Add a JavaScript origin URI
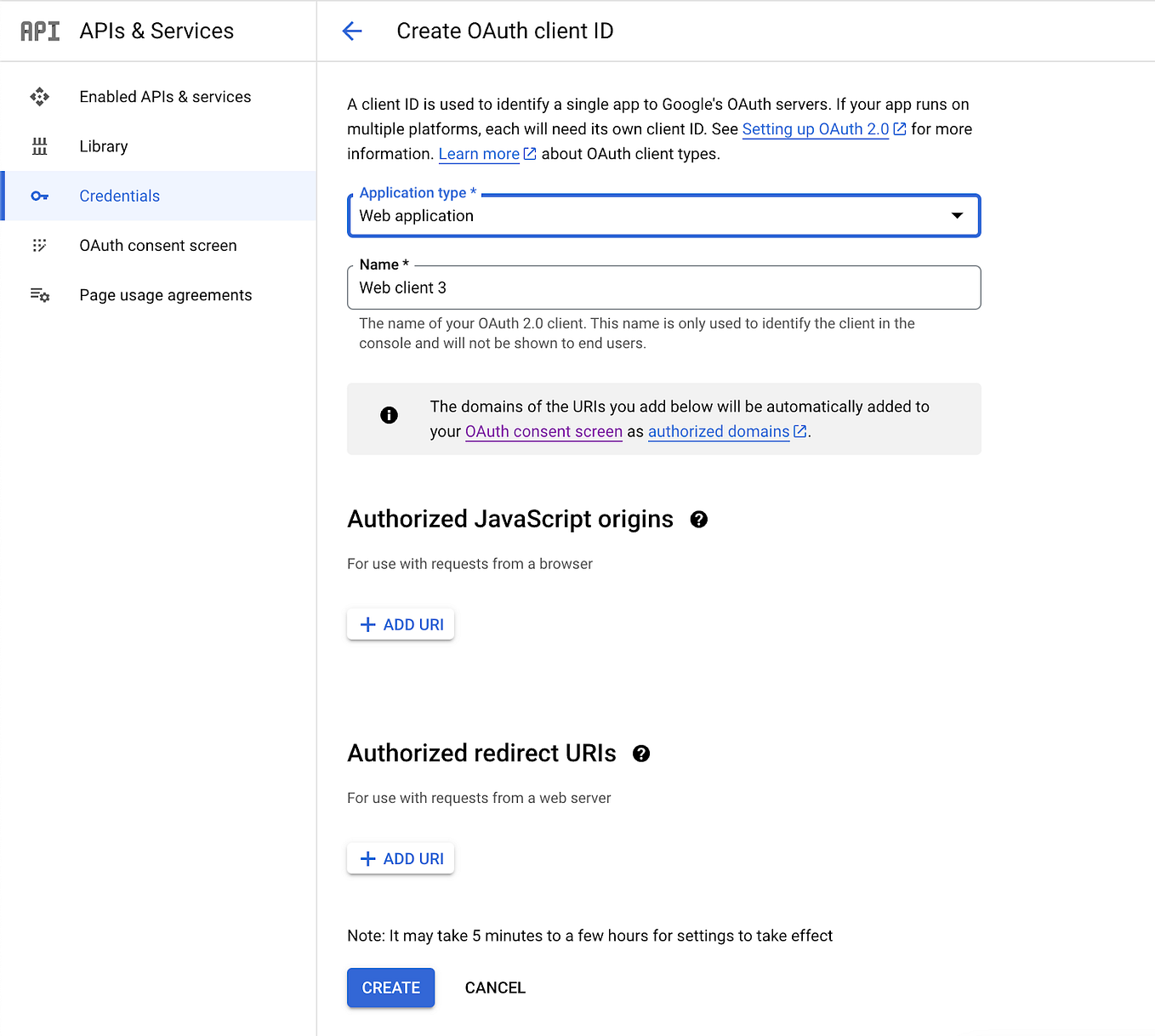This screenshot has width=1155, height=1036. click(400, 623)
